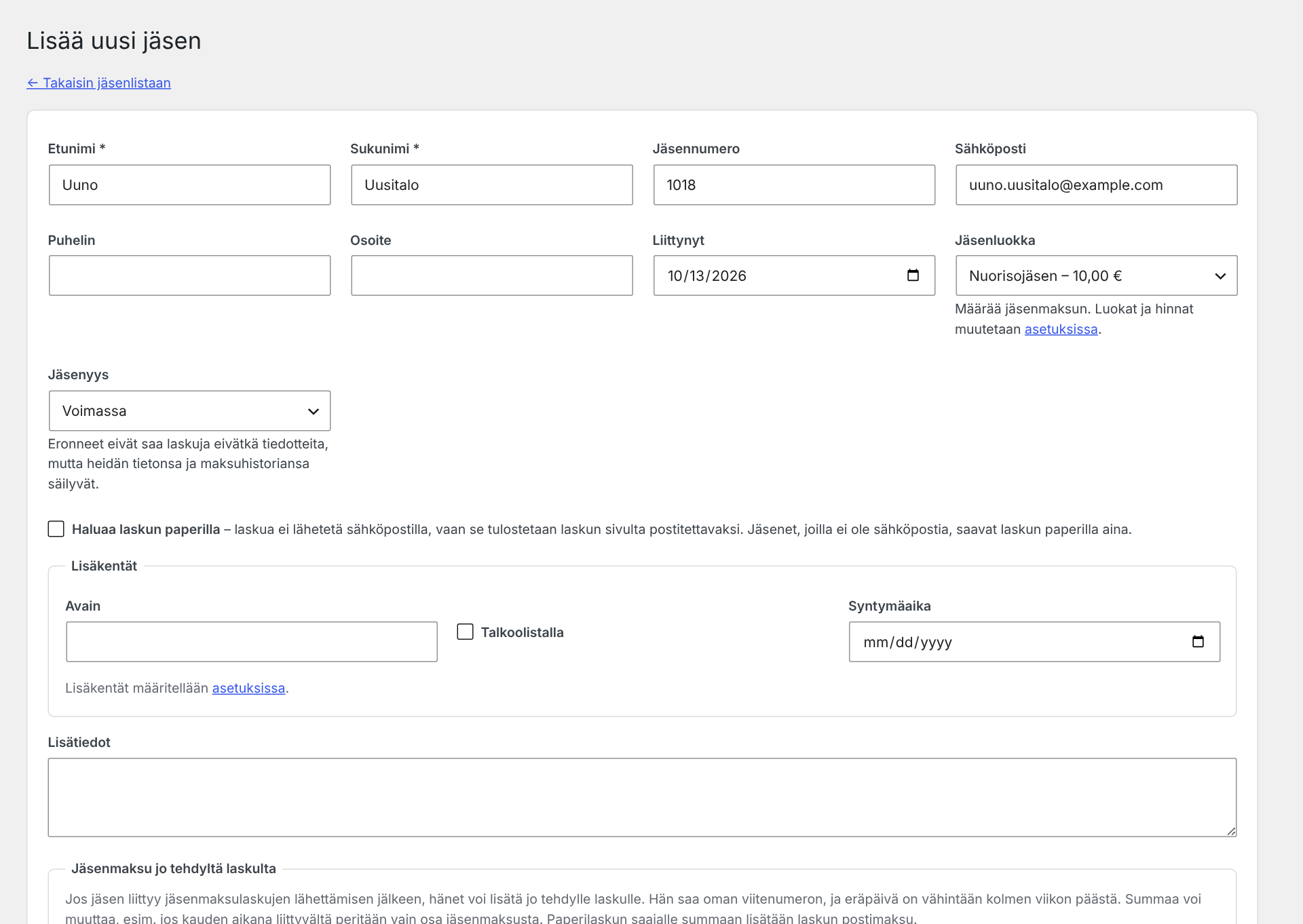Click inside the Lisätiedot text area
The height and width of the screenshot is (924, 1303).
[x=642, y=797]
